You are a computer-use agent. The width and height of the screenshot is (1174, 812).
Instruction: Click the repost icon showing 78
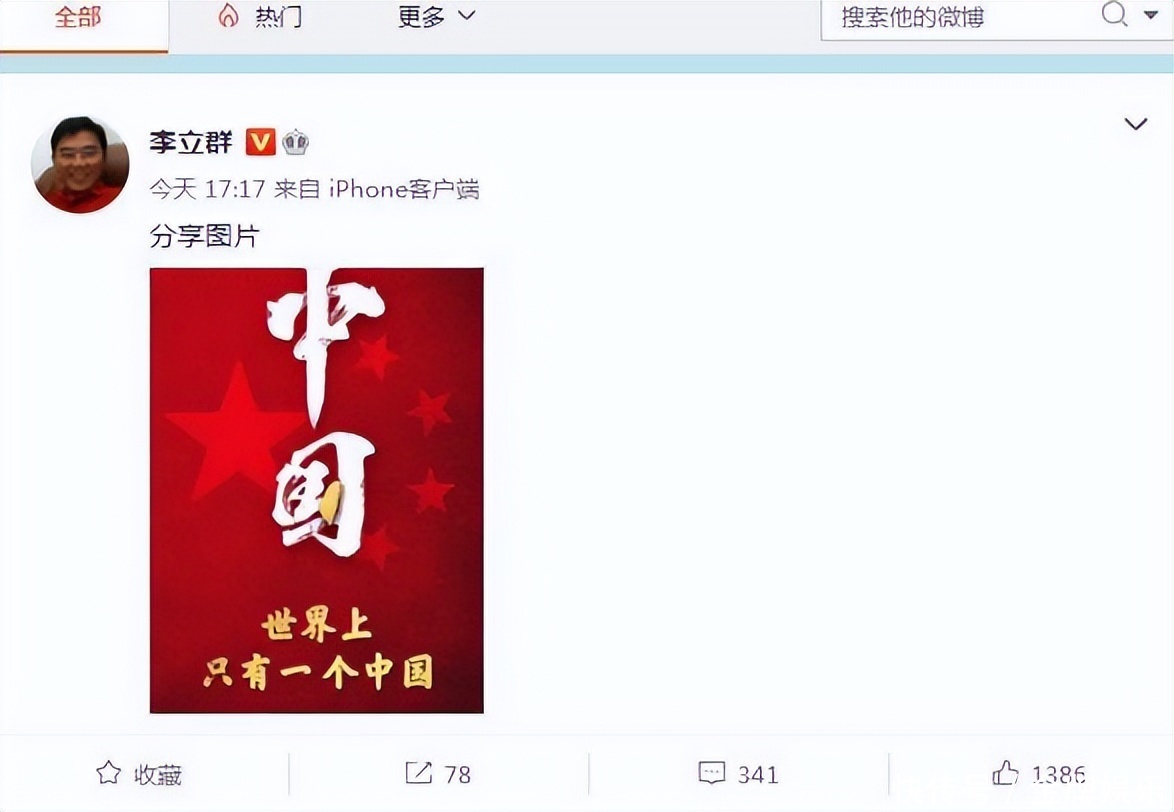point(419,773)
